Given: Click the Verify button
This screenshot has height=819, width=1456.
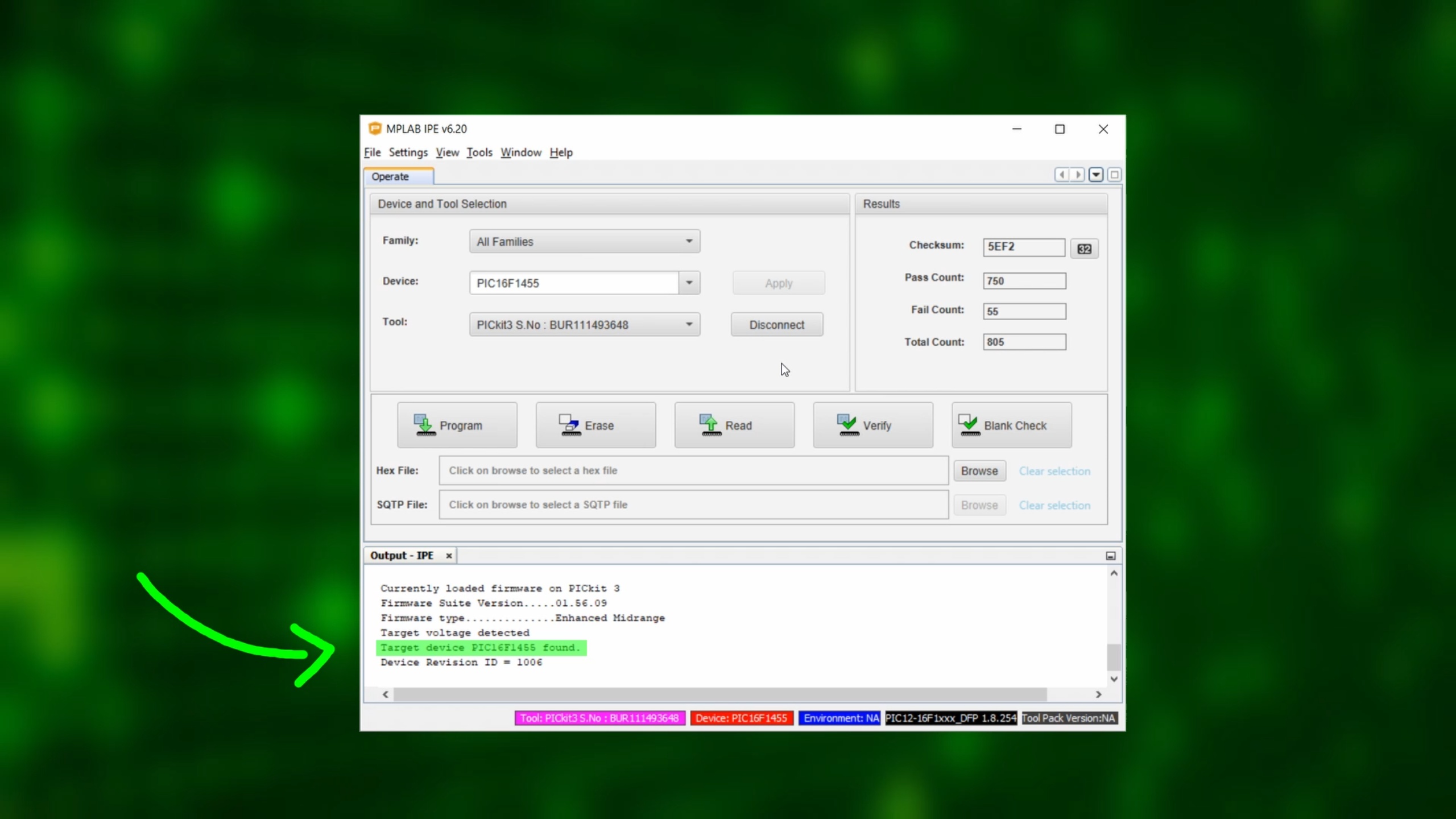Looking at the screenshot, I should (x=872, y=425).
